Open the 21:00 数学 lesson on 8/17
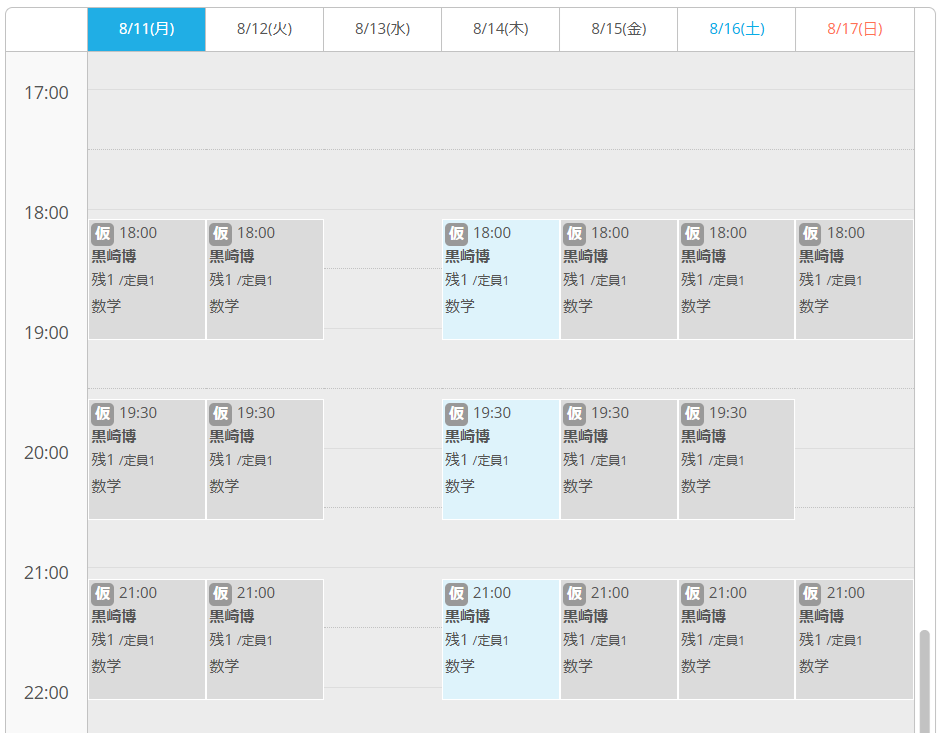This screenshot has width=944, height=741. [854, 639]
